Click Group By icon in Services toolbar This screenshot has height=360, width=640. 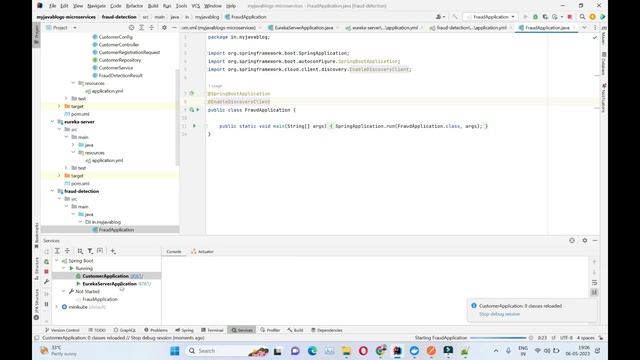[80, 251]
